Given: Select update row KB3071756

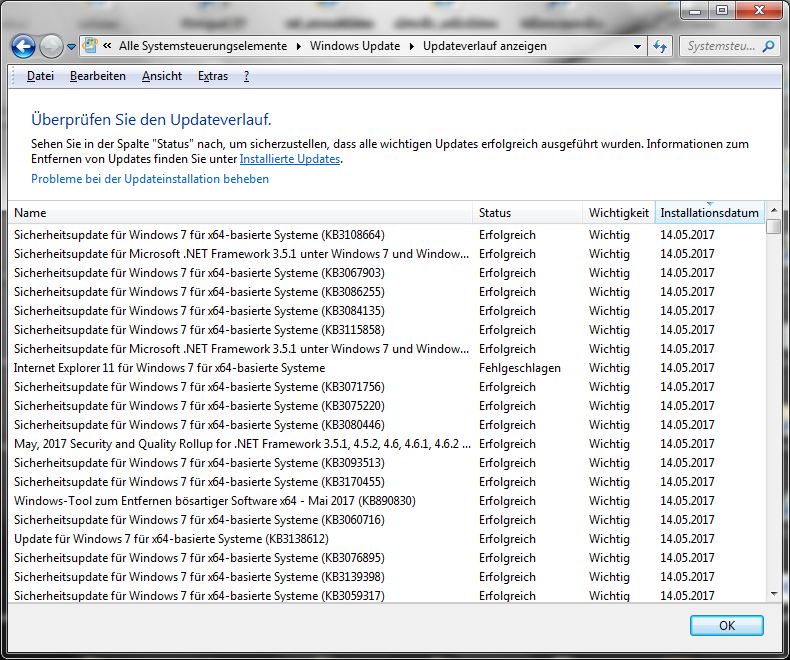Looking at the screenshot, I should (387, 387).
